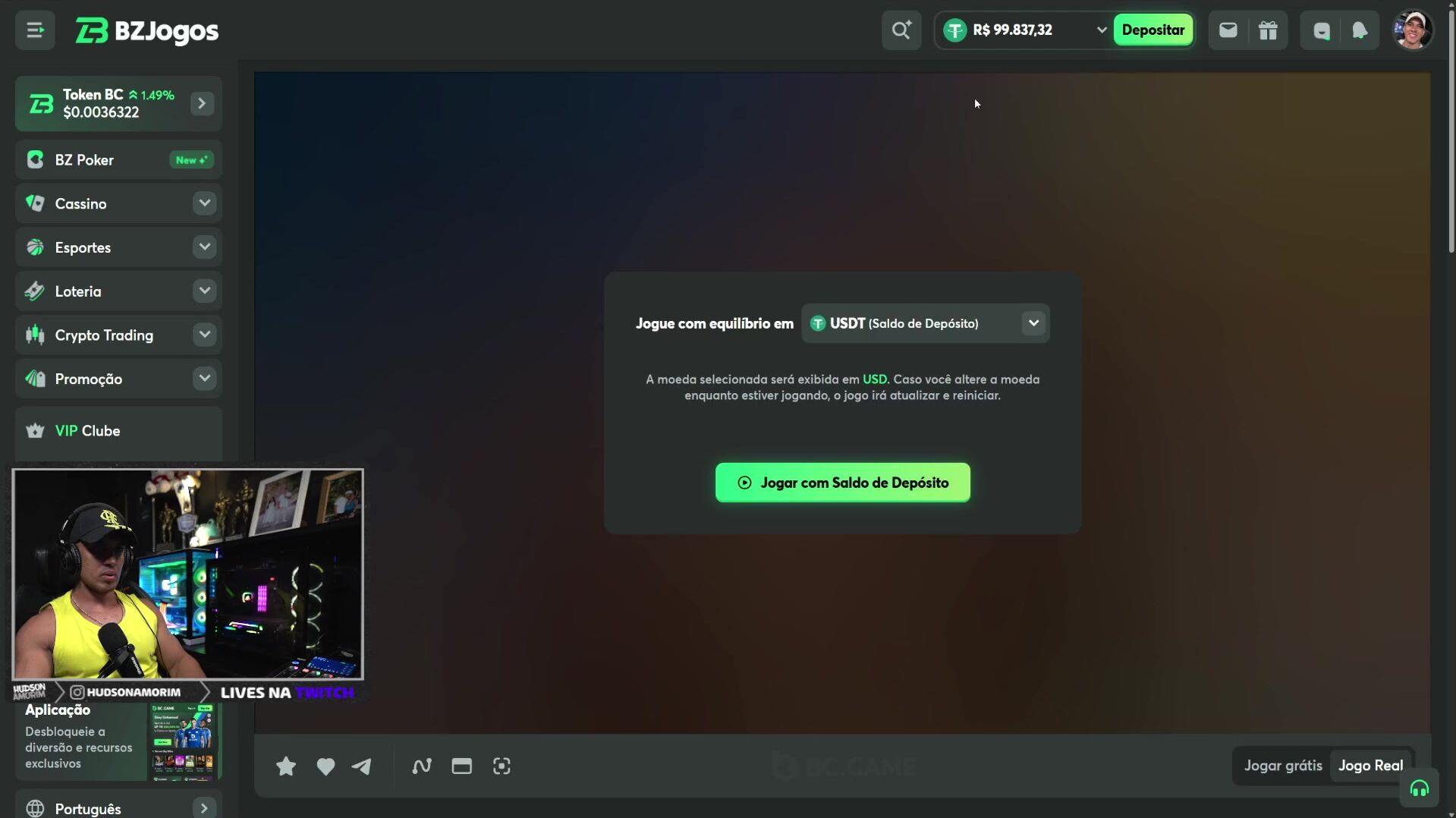Share game via paper plane icon
The height and width of the screenshot is (818, 1456).
[x=362, y=766]
